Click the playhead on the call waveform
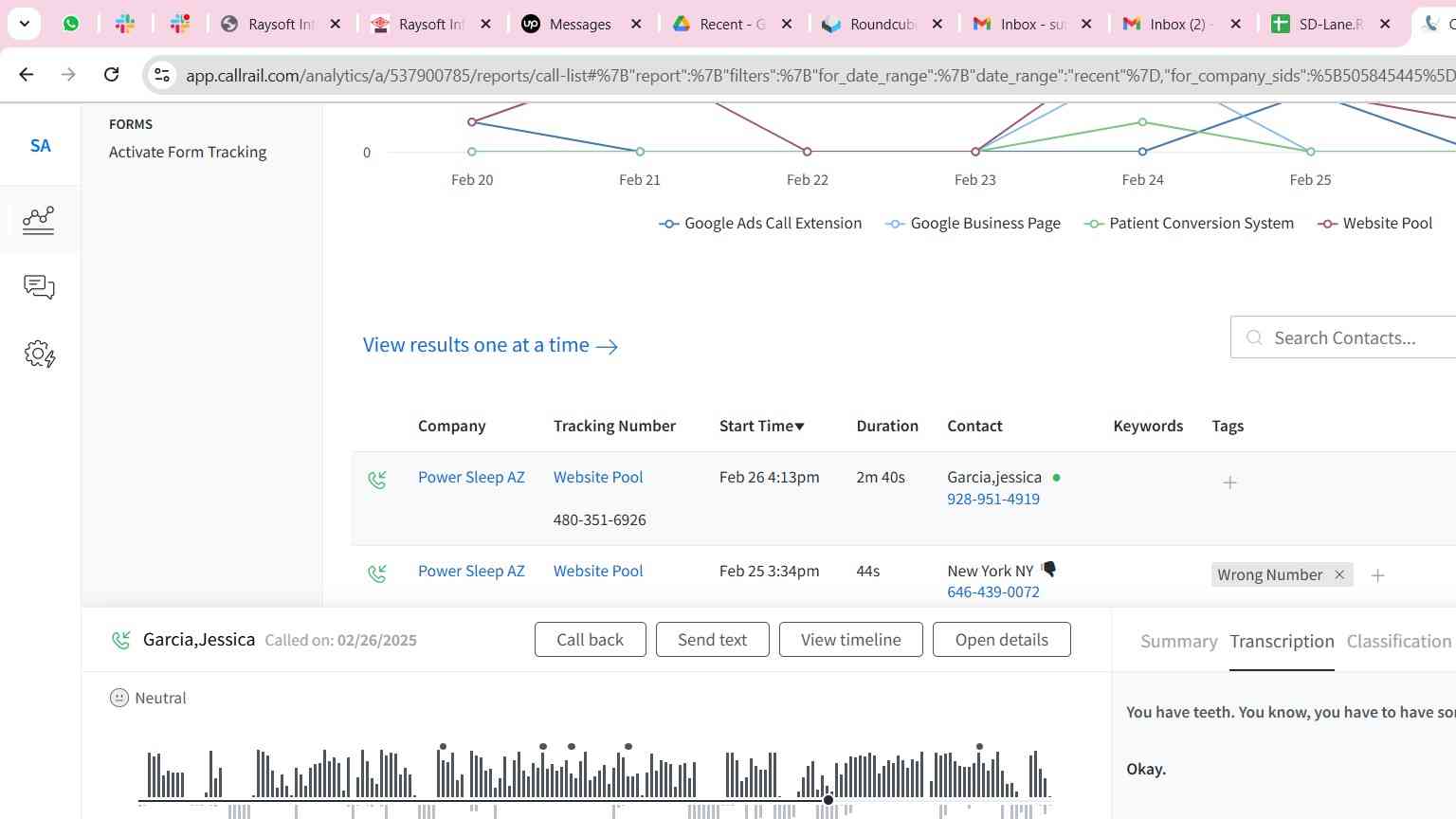Screen dimensions: 1456x819 click(x=828, y=800)
